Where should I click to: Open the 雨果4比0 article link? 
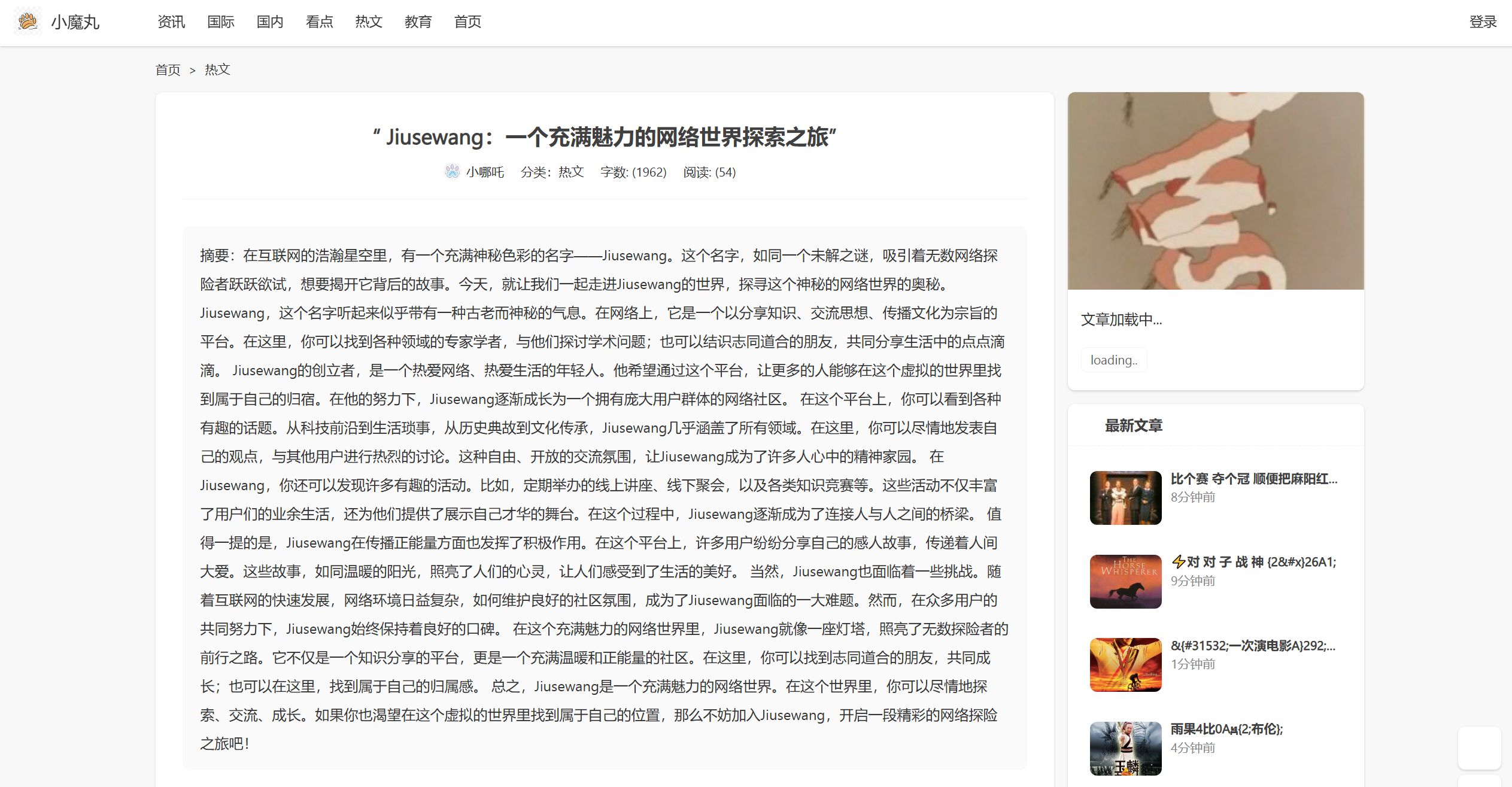click(1227, 729)
